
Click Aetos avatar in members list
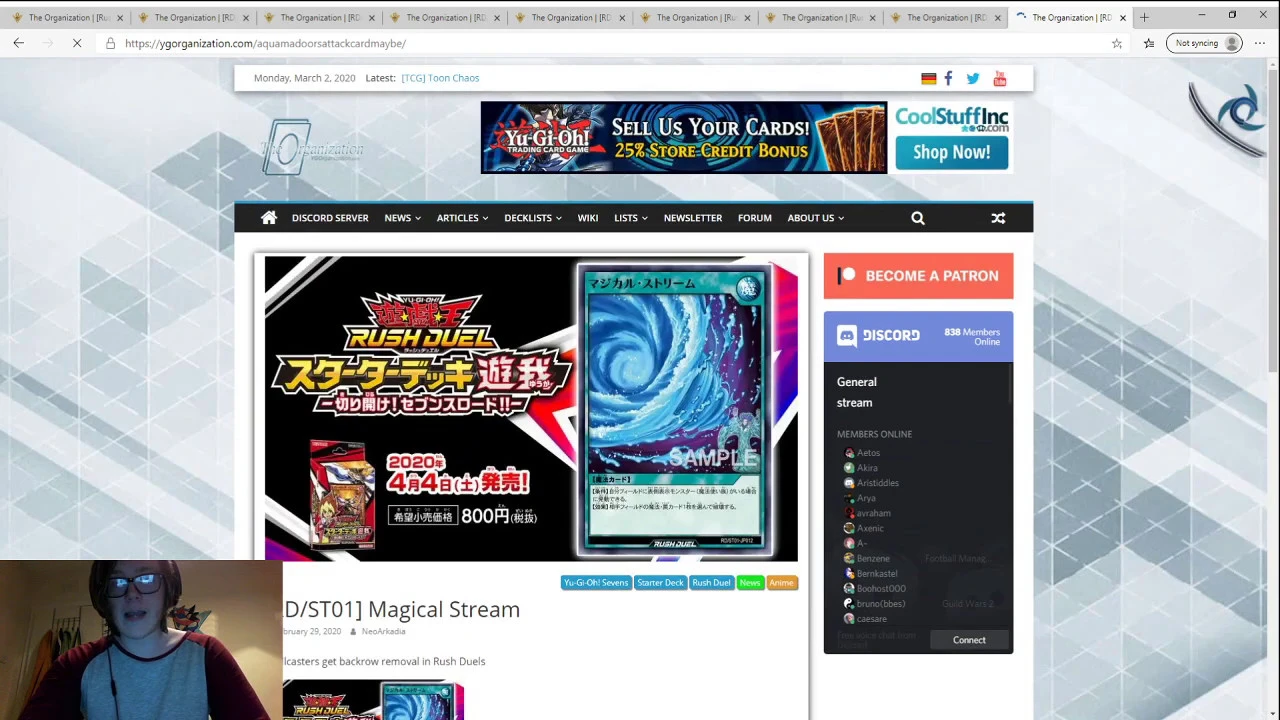849,453
